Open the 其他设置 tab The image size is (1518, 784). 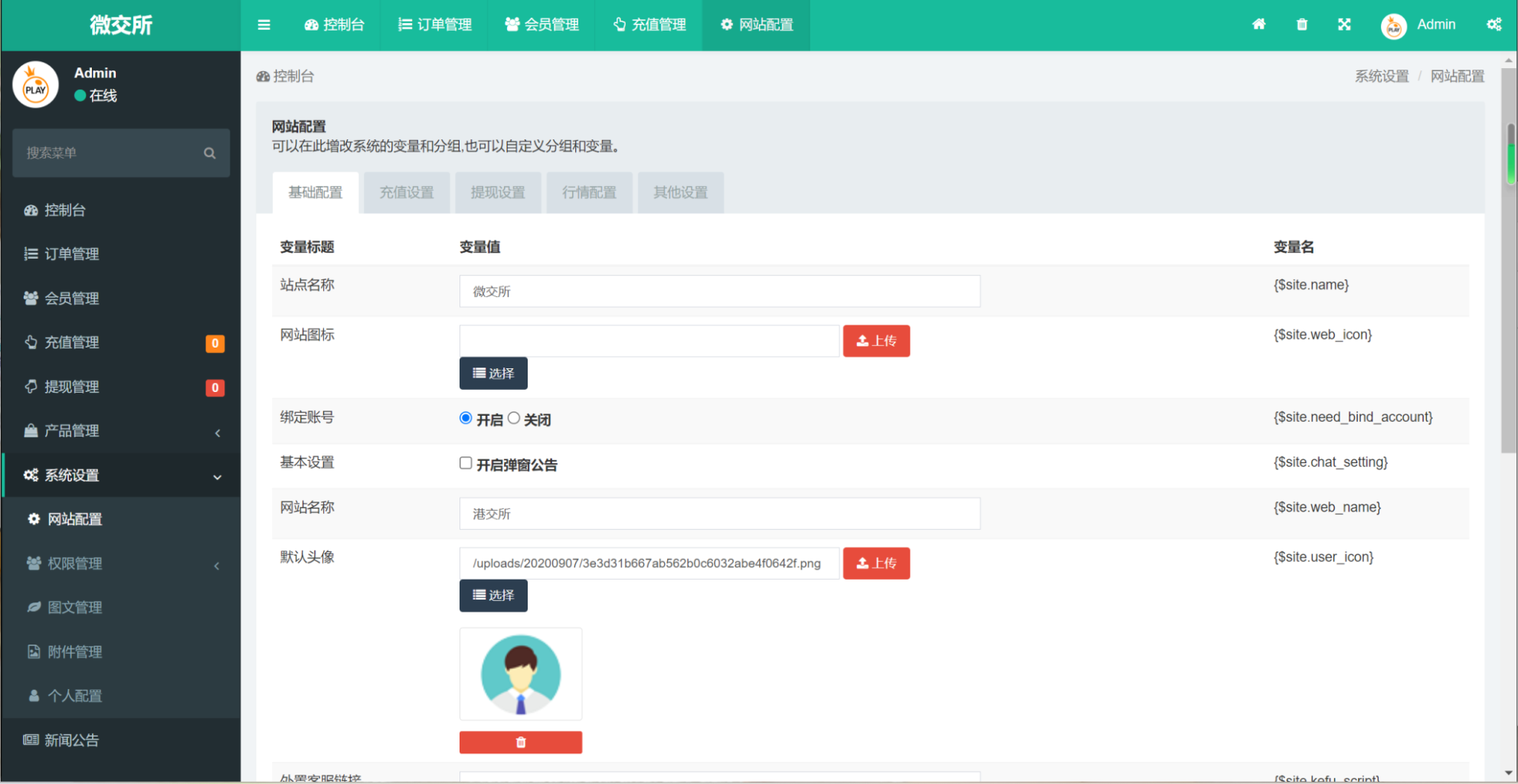679,192
